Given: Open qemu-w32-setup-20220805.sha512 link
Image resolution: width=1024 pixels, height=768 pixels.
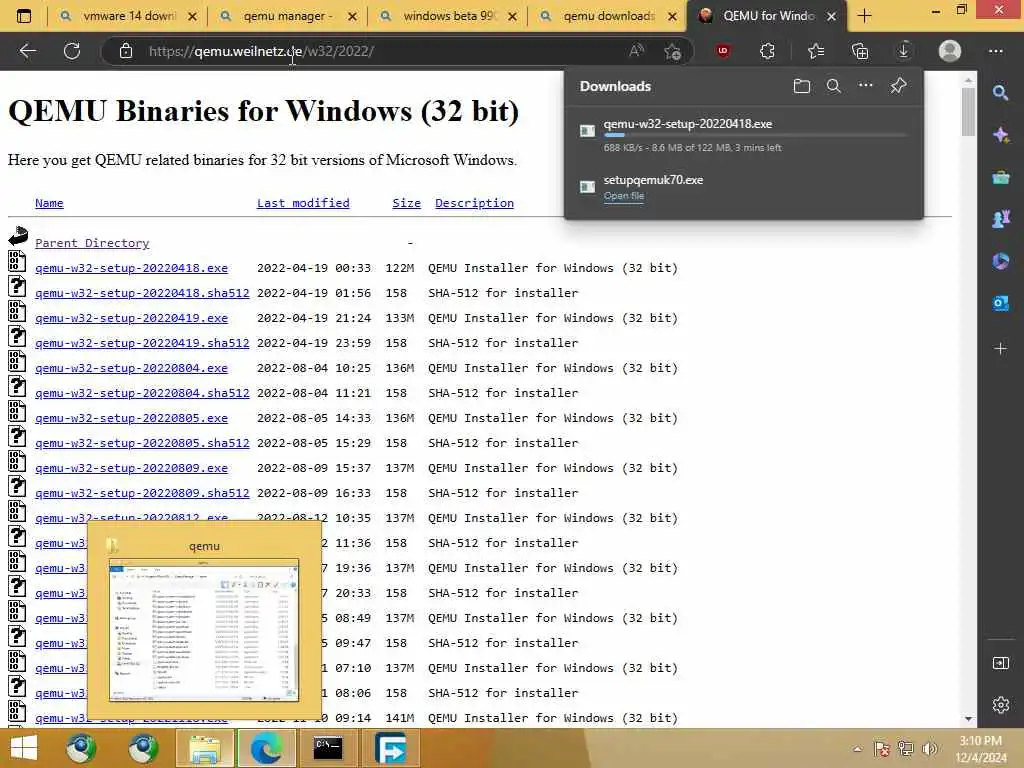Looking at the screenshot, I should pos(142,443).
